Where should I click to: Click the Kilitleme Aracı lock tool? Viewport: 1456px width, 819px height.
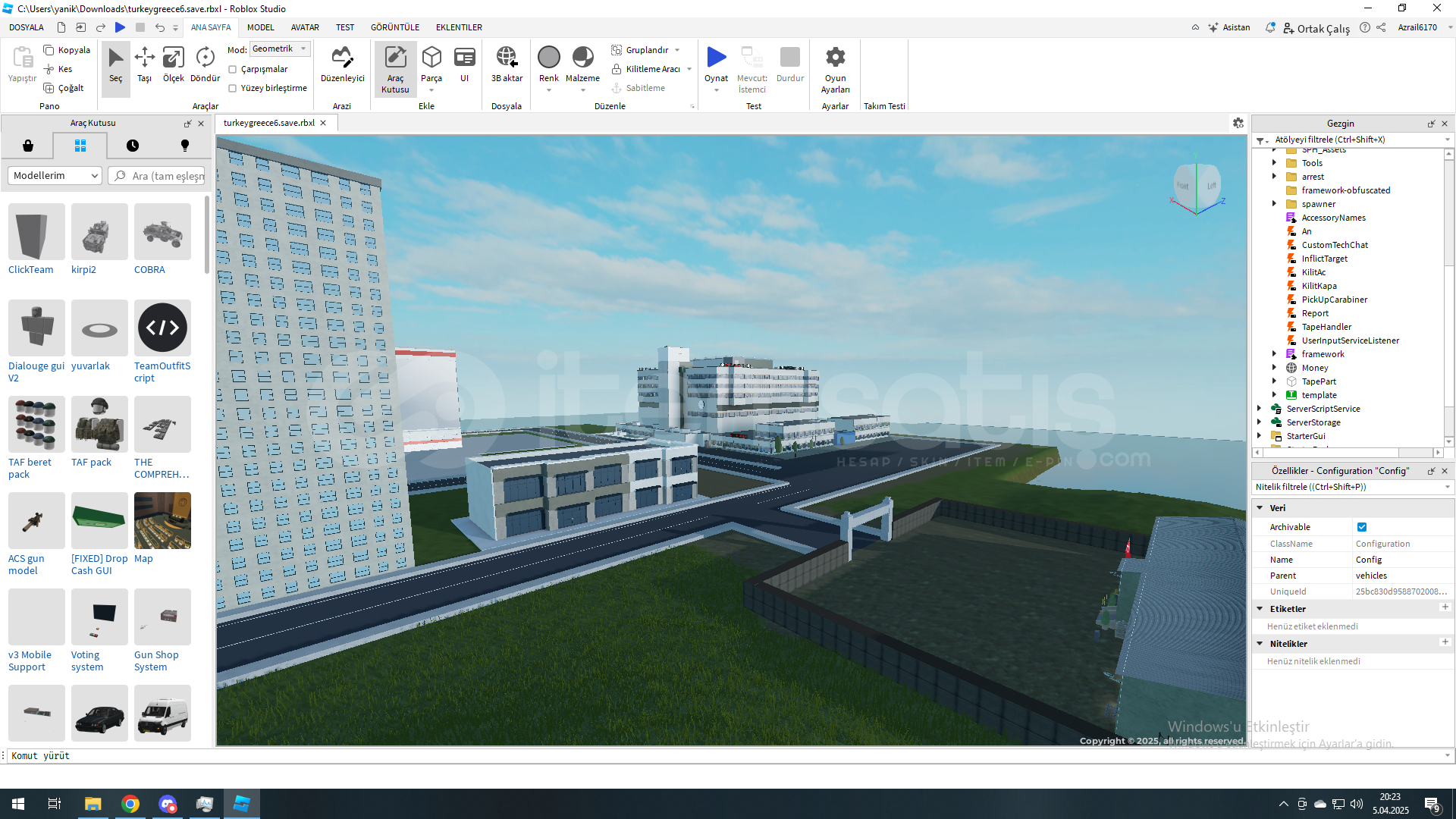point(646,69)
